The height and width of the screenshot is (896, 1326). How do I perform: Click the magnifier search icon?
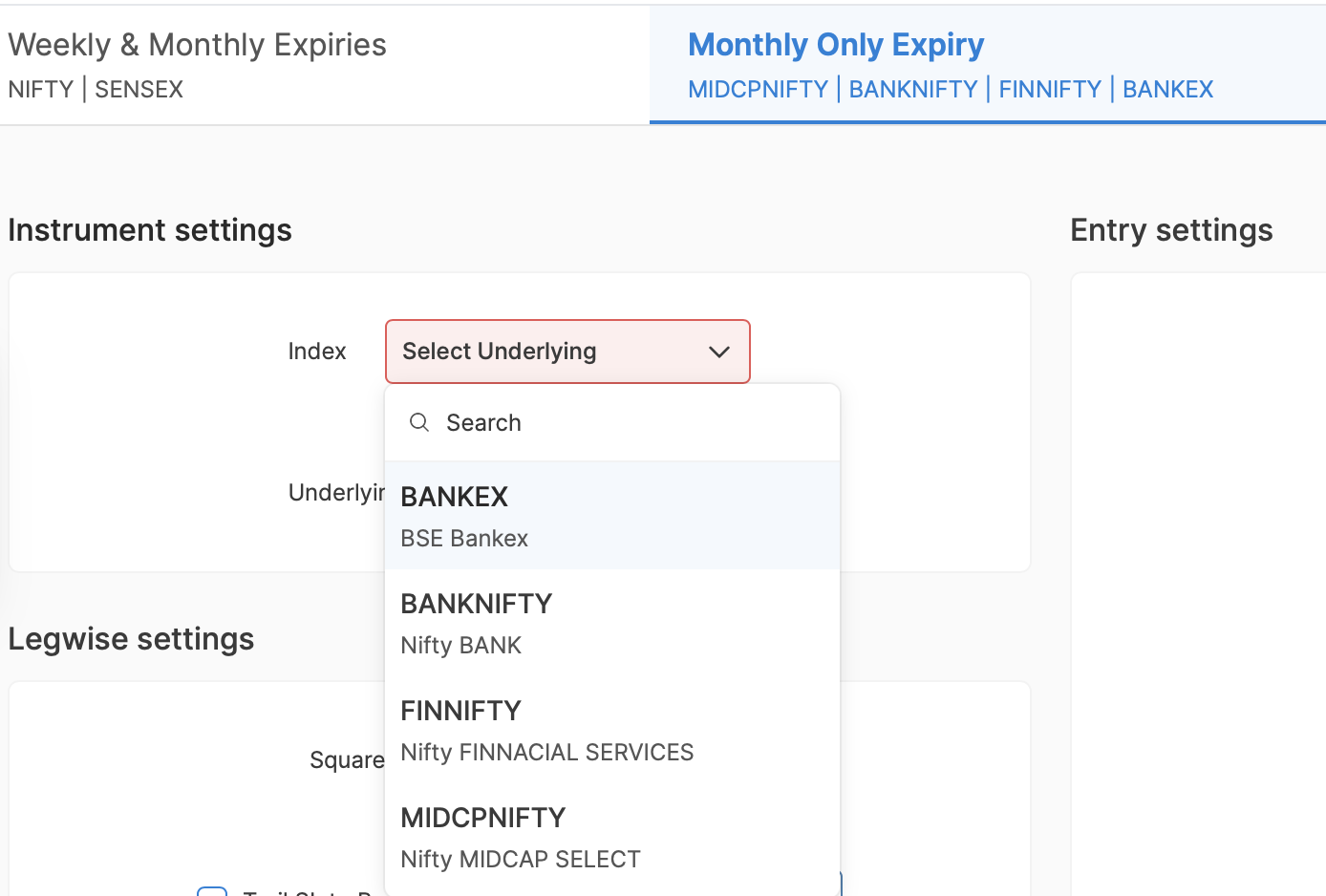[x=419, y=422]
